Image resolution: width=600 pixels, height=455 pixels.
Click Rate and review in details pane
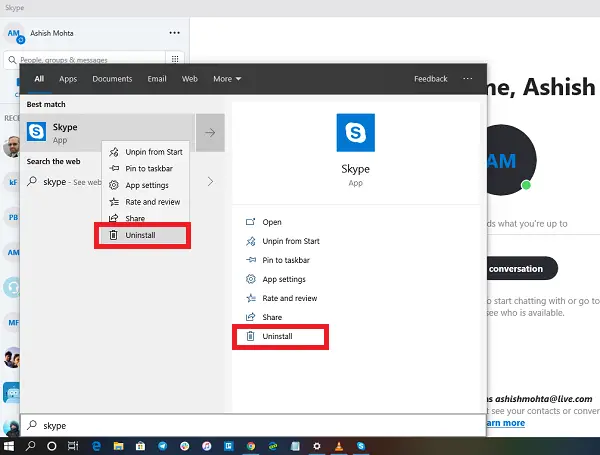[290, 298]
